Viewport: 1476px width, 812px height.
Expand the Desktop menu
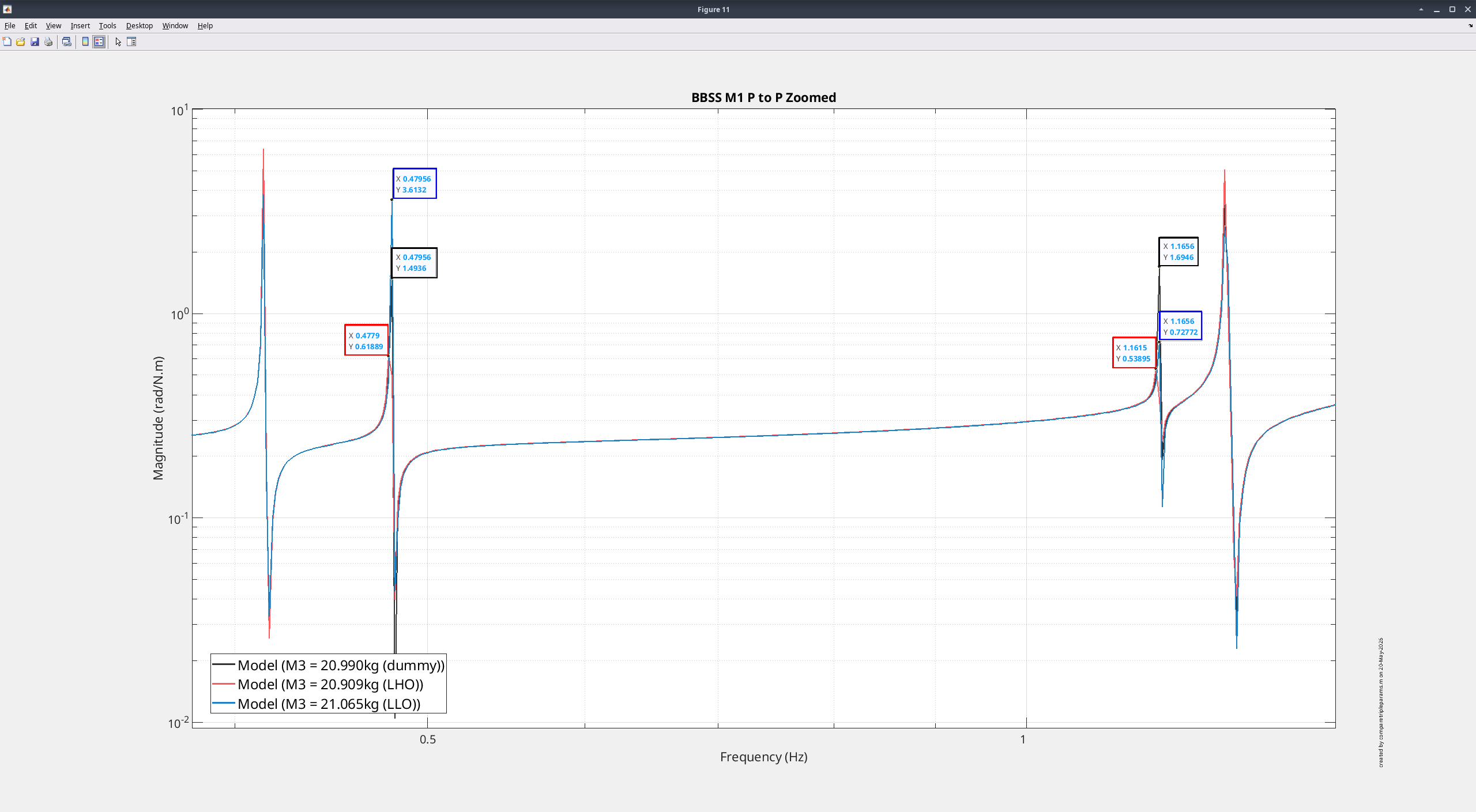140,25
